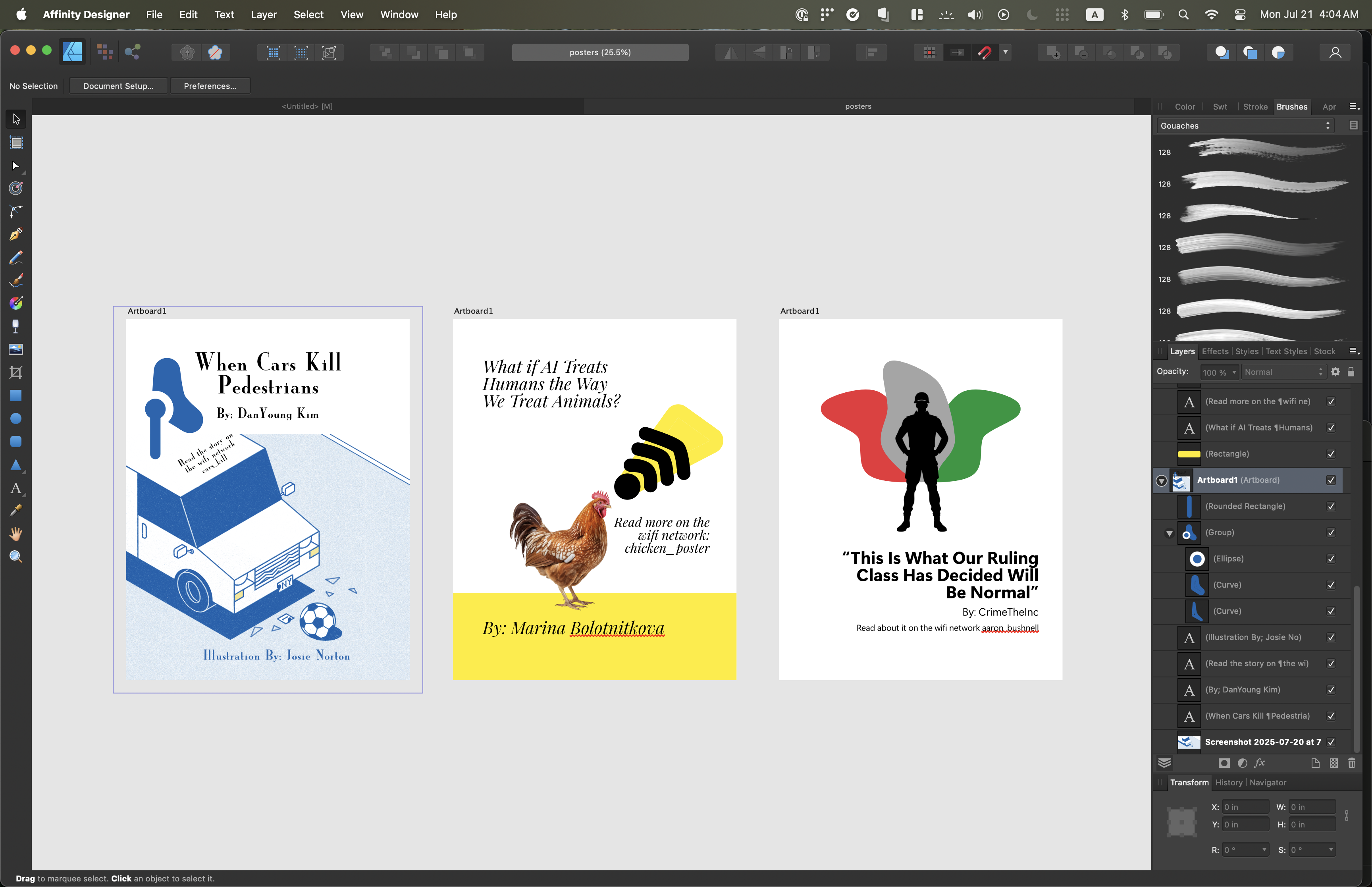The height and width of the screenshot is (887, 1372).
Task: Open the shear S value dropdown
Action: click(x=1331, y=850)
